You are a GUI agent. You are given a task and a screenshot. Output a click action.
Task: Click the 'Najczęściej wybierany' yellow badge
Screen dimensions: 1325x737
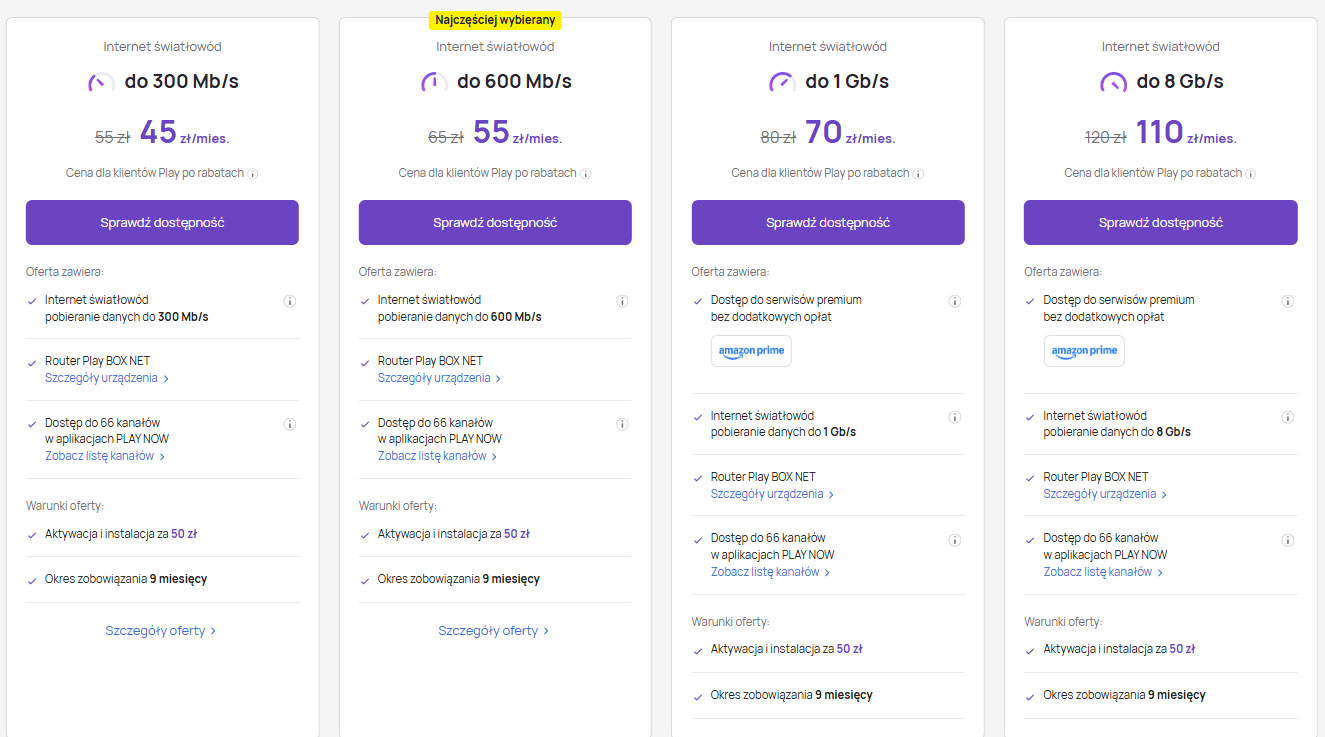point(496,20)
